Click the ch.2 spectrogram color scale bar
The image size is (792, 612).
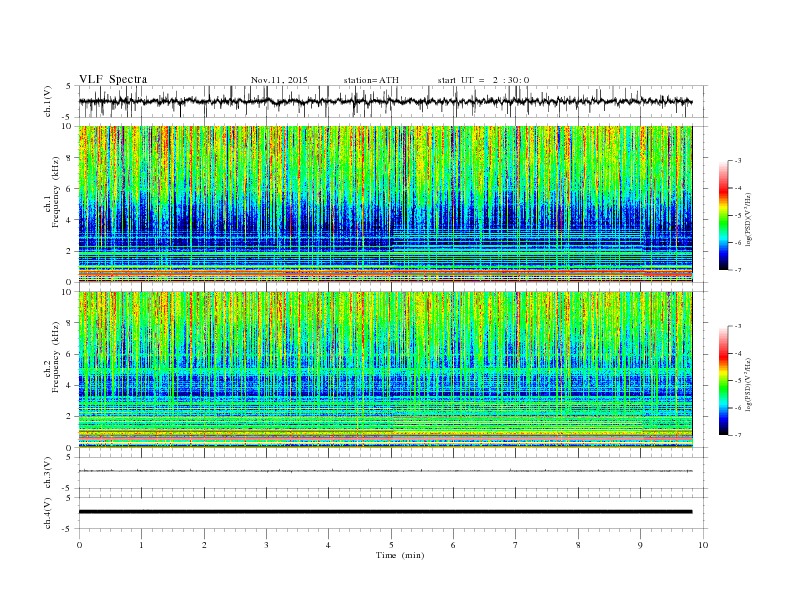click(x=723, y=380)
